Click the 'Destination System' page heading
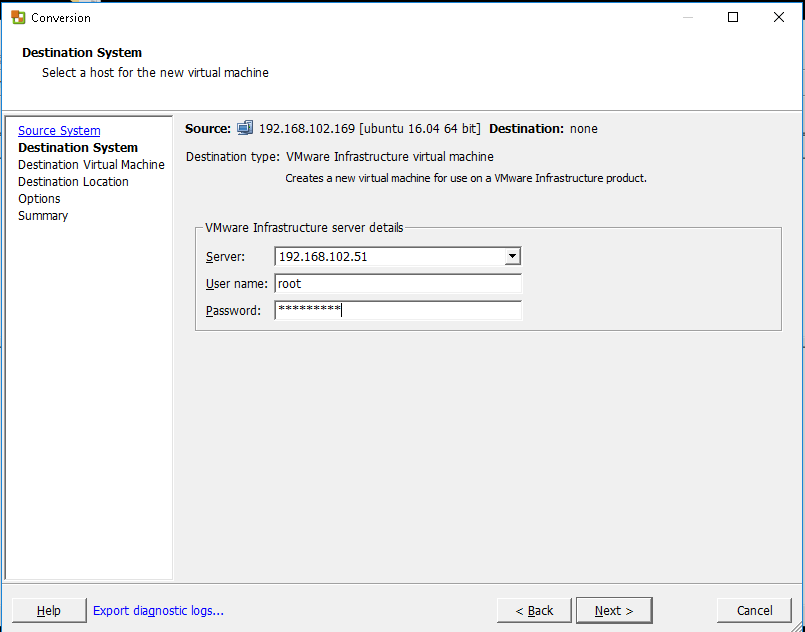The height and width of the screenshot is (632, 805). [82, 53]
